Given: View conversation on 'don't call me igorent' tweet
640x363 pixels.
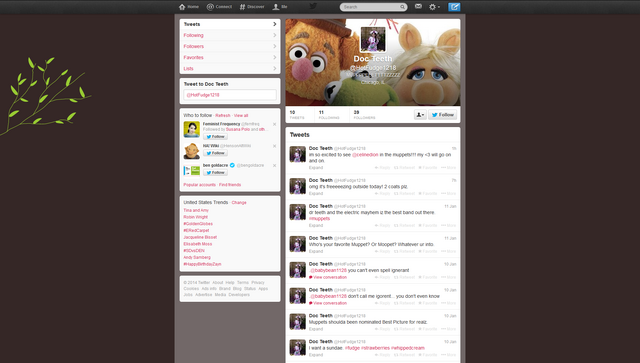Looking at the screenshot, I should tap(328, 303).
